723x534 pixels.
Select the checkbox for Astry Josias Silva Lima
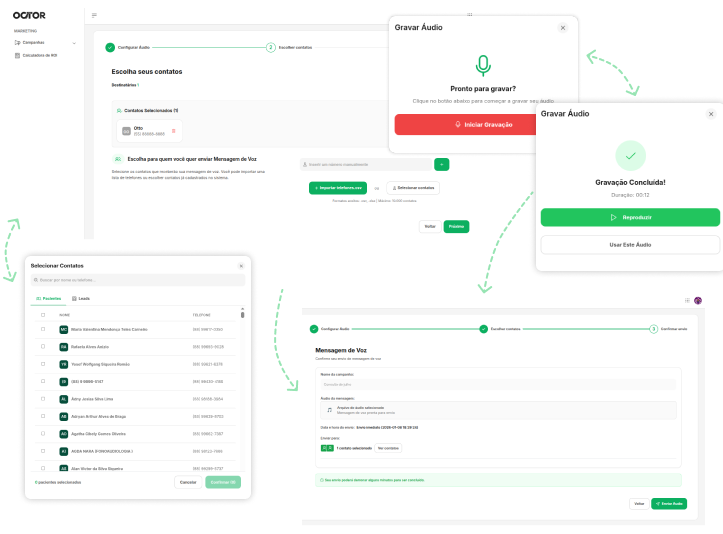[x=43, y=398]
